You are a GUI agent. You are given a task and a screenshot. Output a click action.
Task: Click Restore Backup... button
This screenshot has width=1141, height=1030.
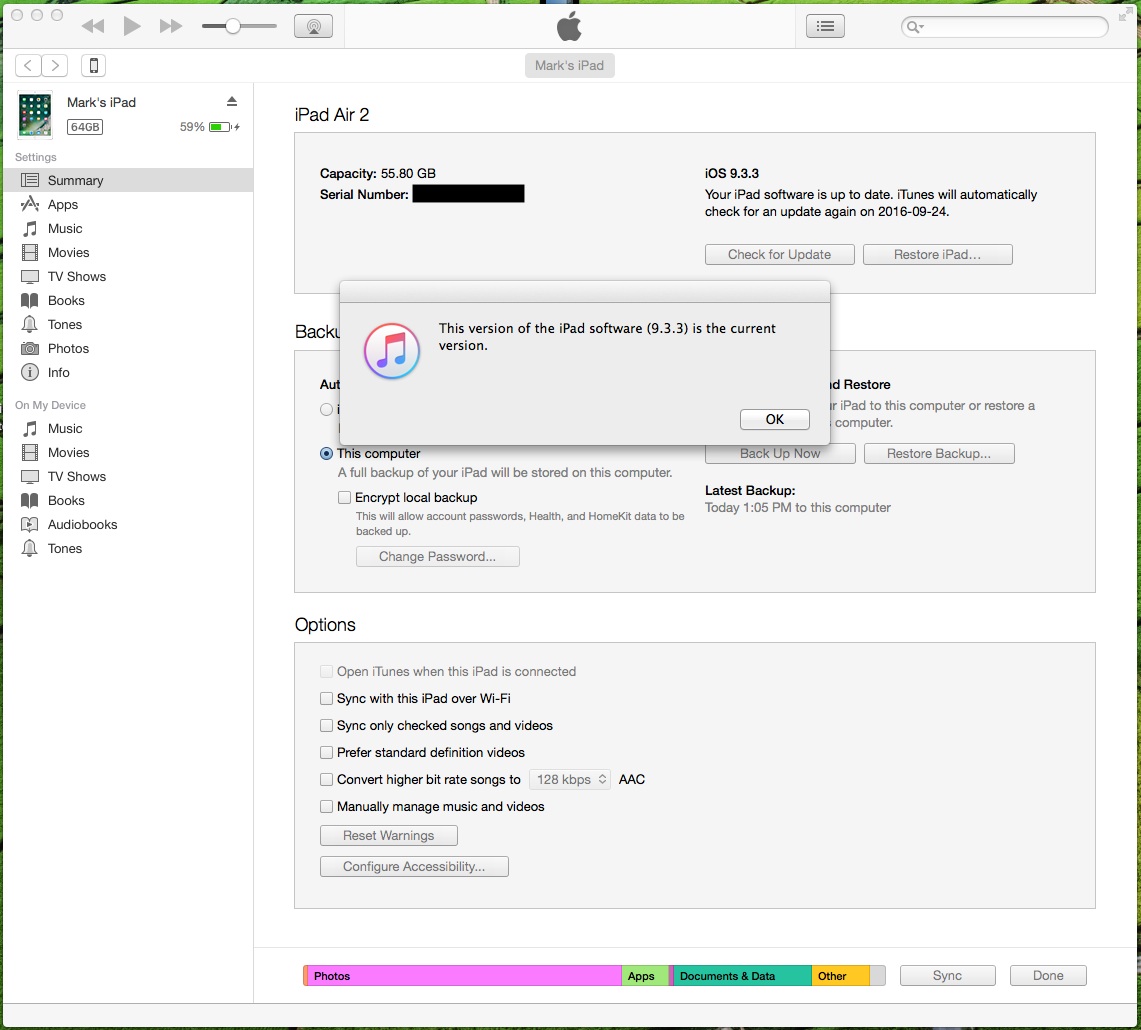939,453
